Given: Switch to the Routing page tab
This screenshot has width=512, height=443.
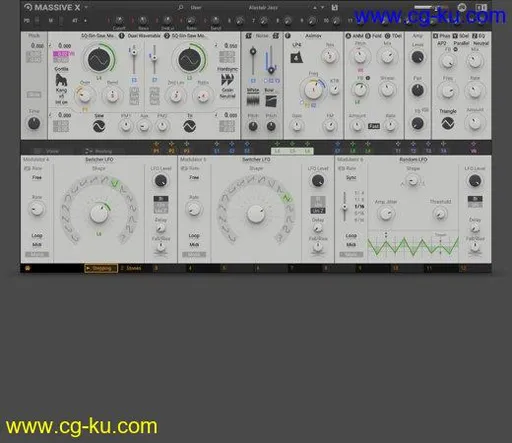Looking at the screenshot, I should 99,151.
